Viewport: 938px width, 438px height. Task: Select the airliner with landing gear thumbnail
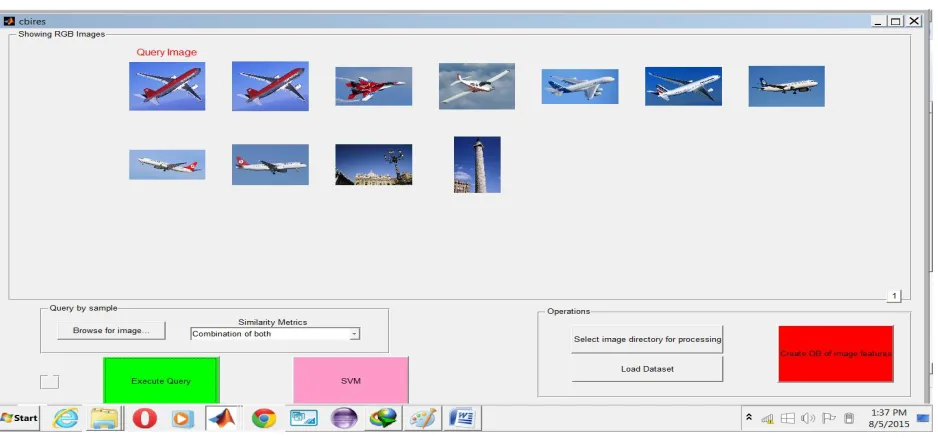pos(786,86)
